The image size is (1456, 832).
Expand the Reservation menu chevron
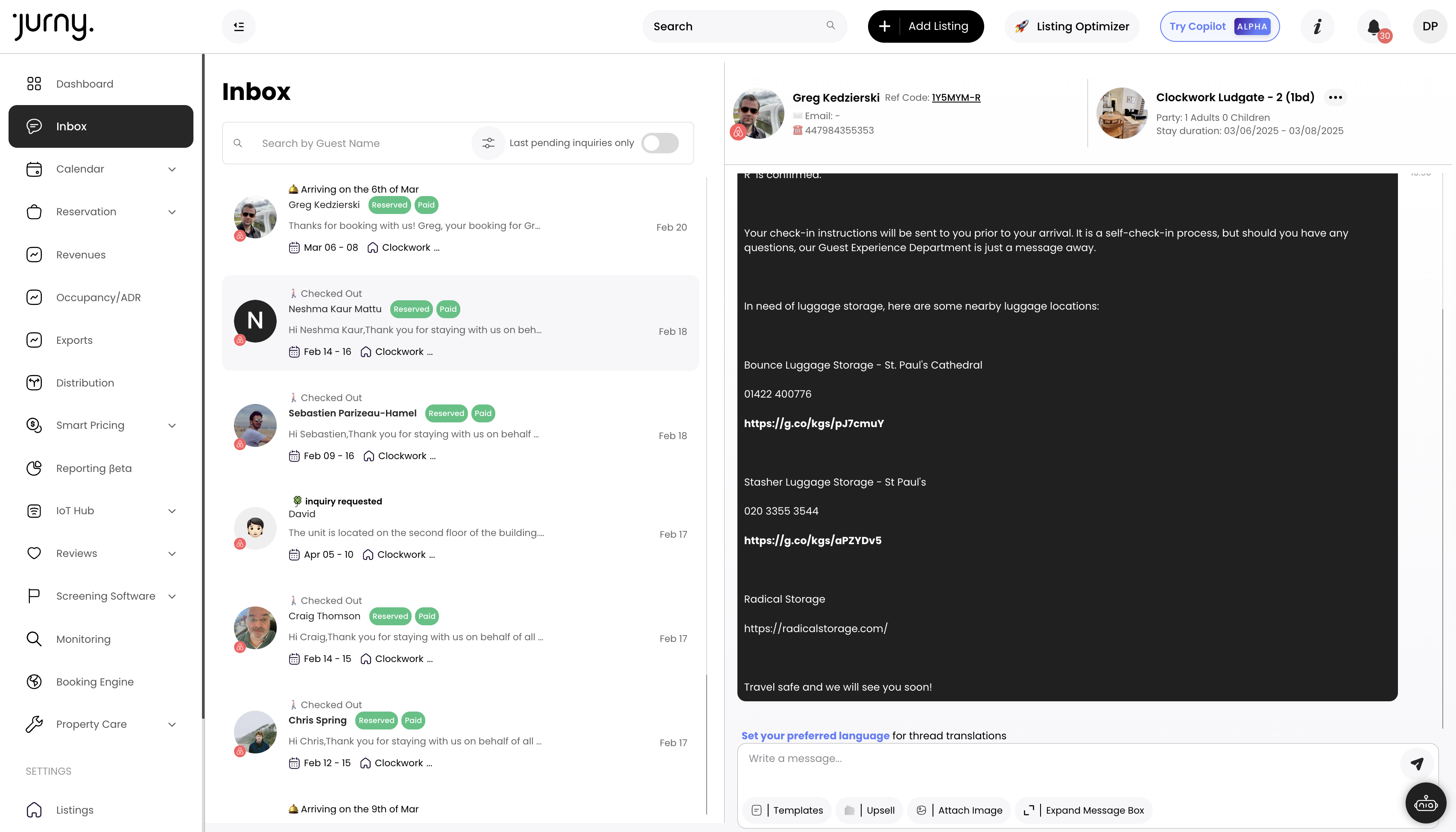coord(172,212)
